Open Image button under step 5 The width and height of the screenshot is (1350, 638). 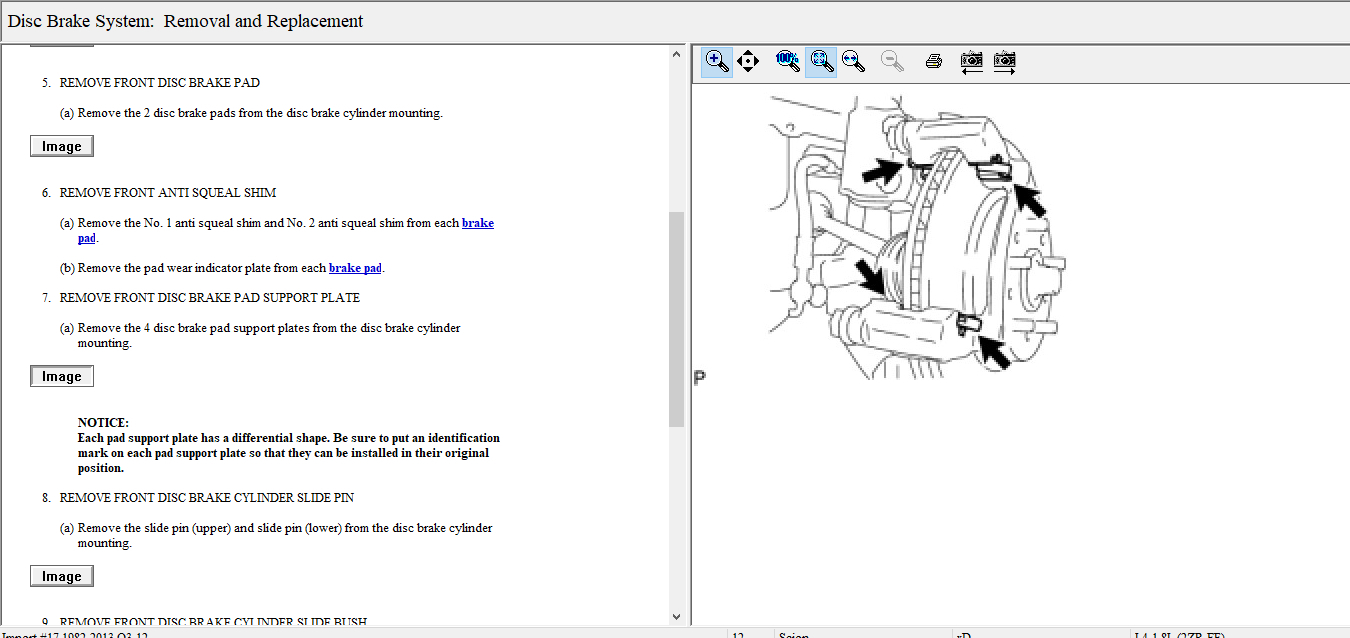click(x=62, y=146)
